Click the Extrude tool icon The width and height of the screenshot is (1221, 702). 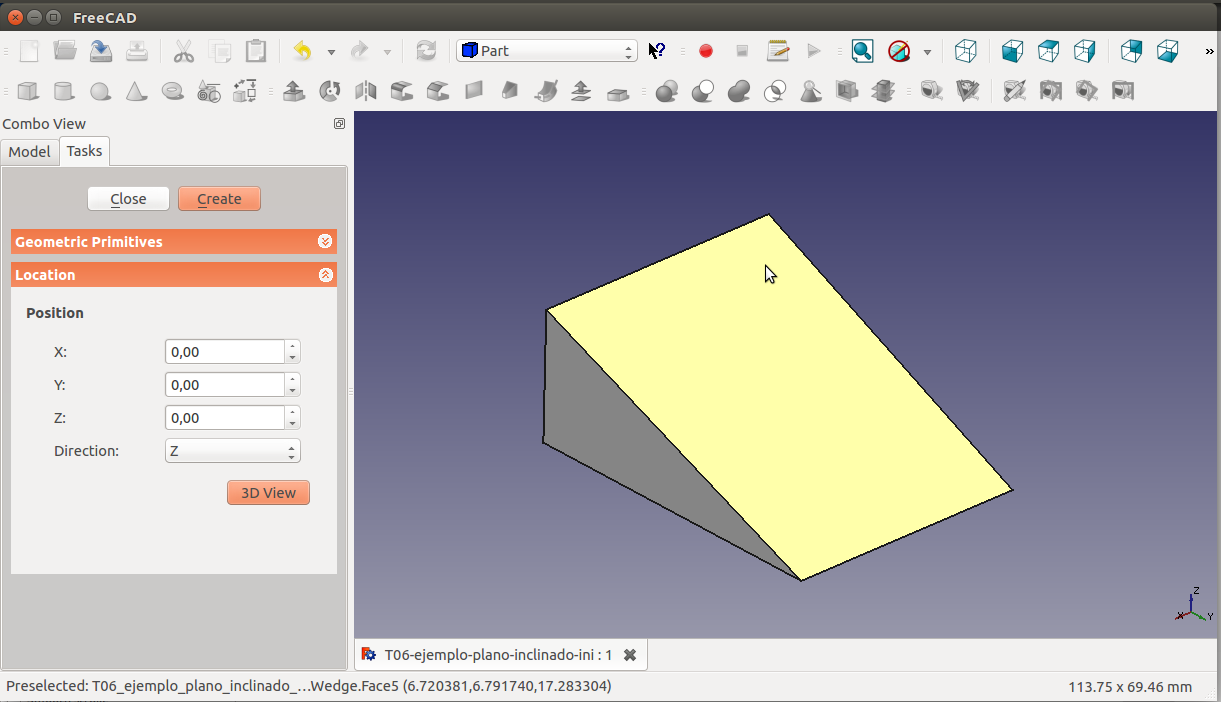[294, 91]
